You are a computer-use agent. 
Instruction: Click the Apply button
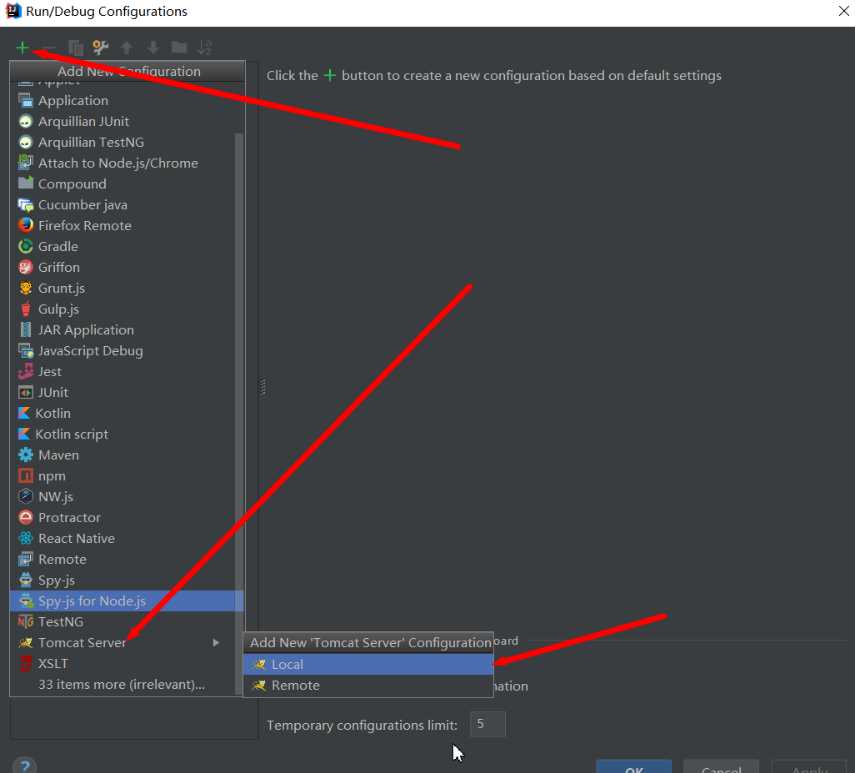(809, 766)
